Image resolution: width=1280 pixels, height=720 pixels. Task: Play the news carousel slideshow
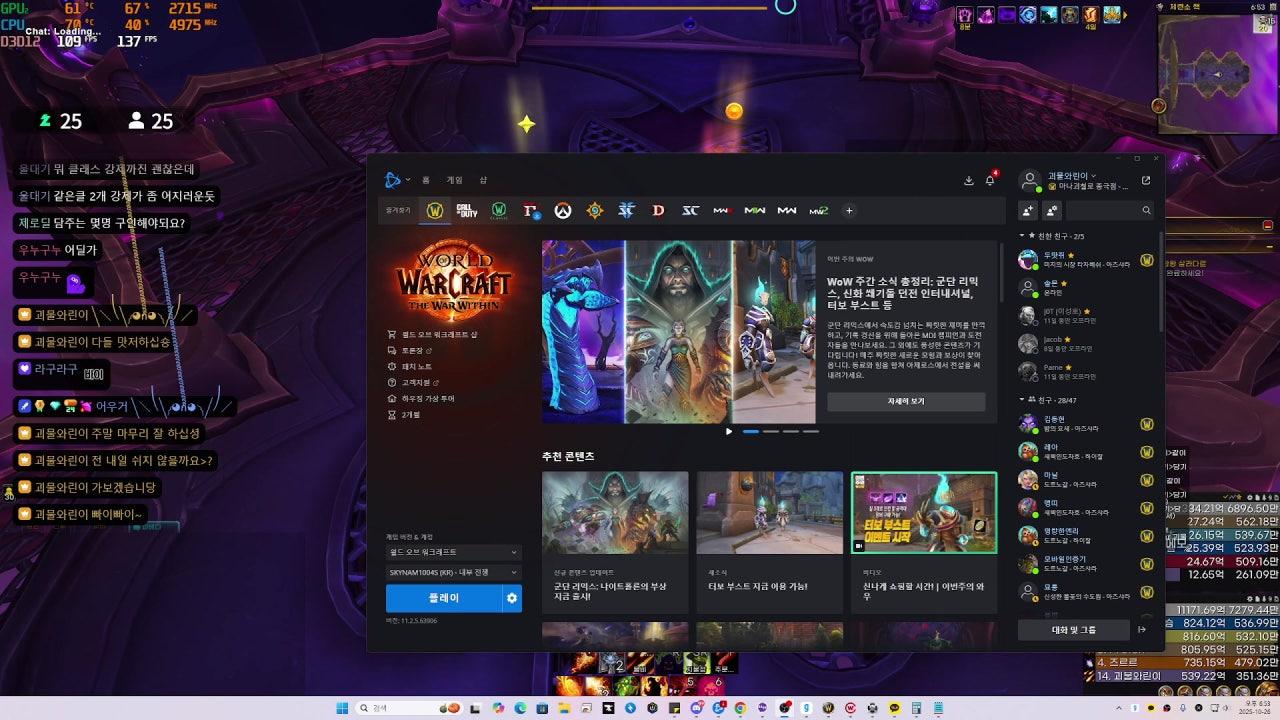coord(729,431)
